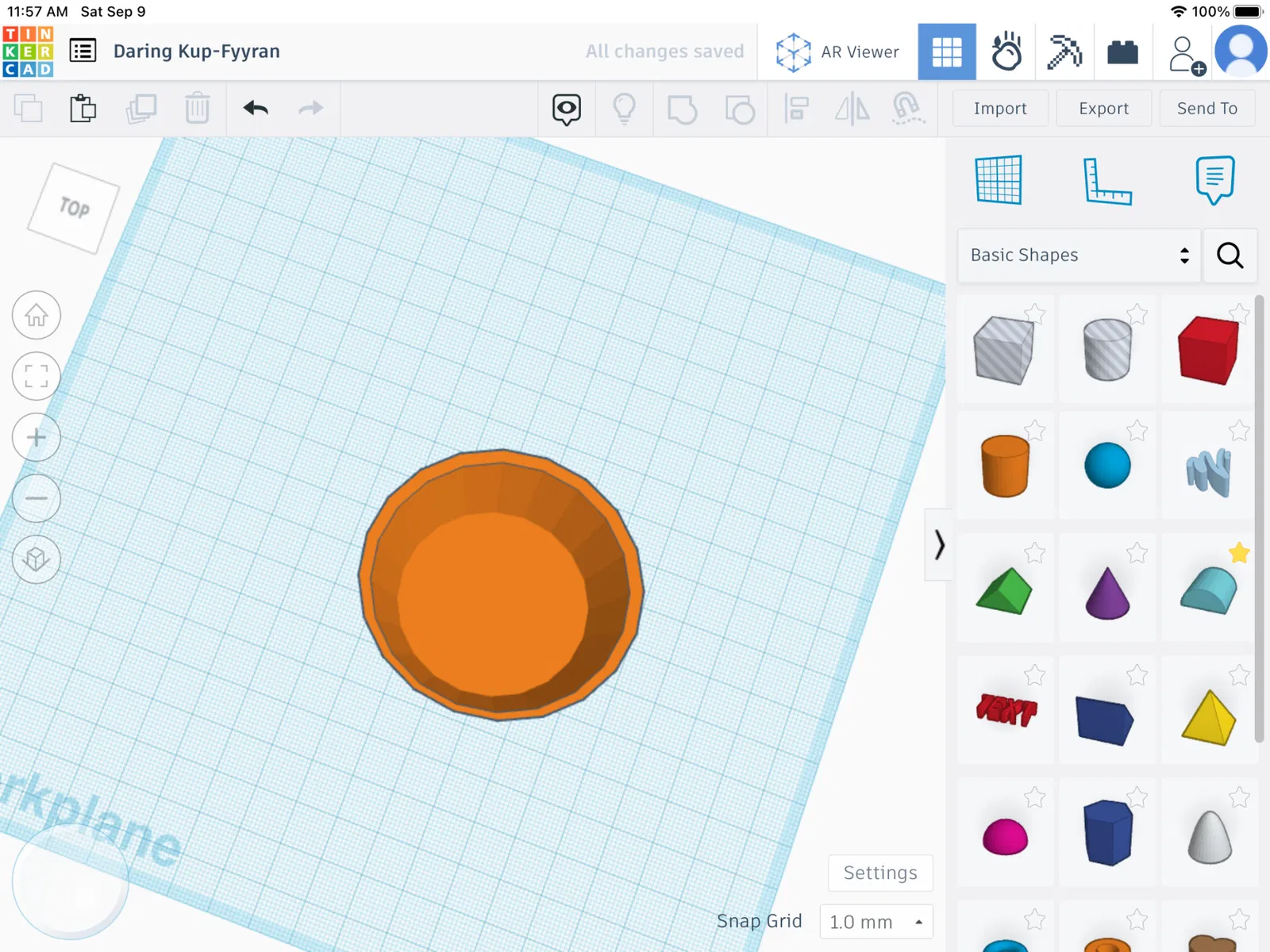Select the purple Cone shape
The image size is (1270, 952).
(1107, 593)
